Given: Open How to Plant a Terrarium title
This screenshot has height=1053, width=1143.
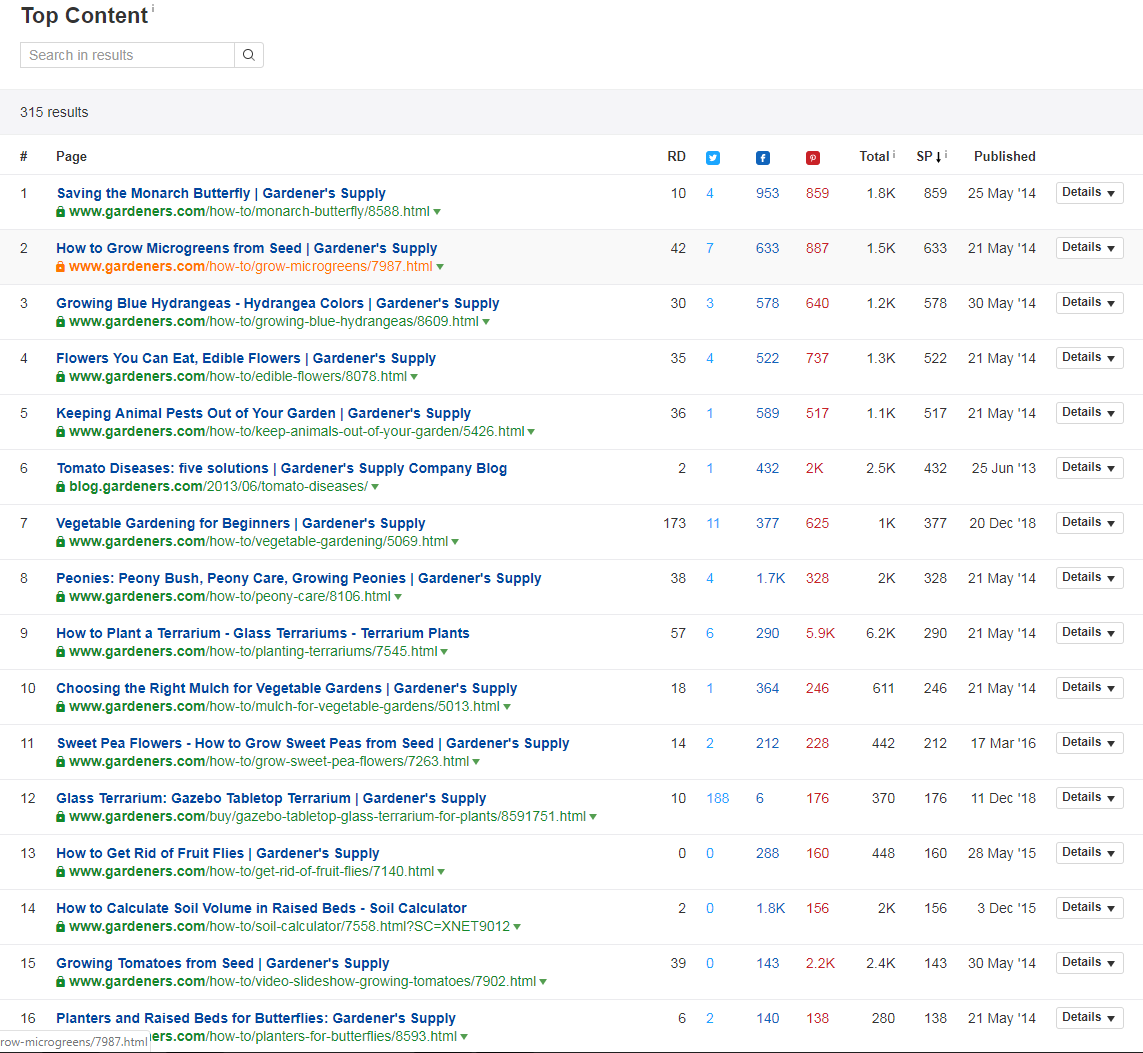Looking at the screenshot, I should [x=263, y=633].
